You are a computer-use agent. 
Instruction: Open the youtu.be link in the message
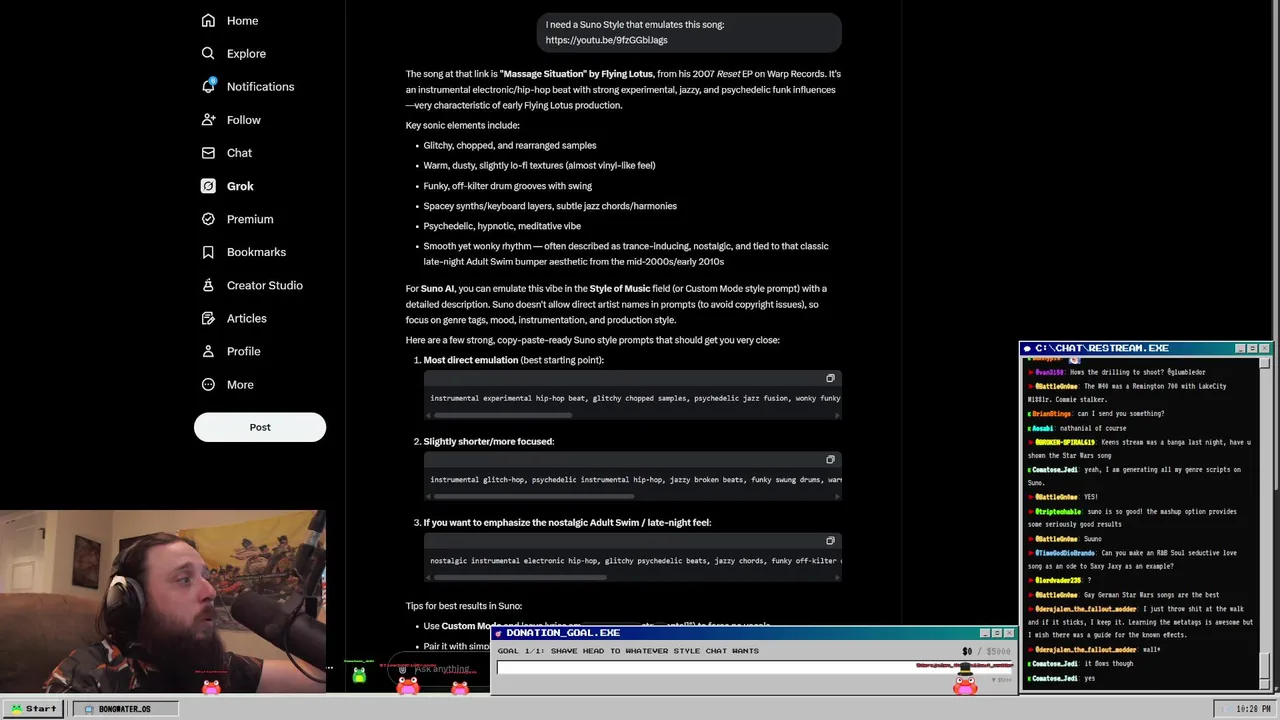pos(606,40)
